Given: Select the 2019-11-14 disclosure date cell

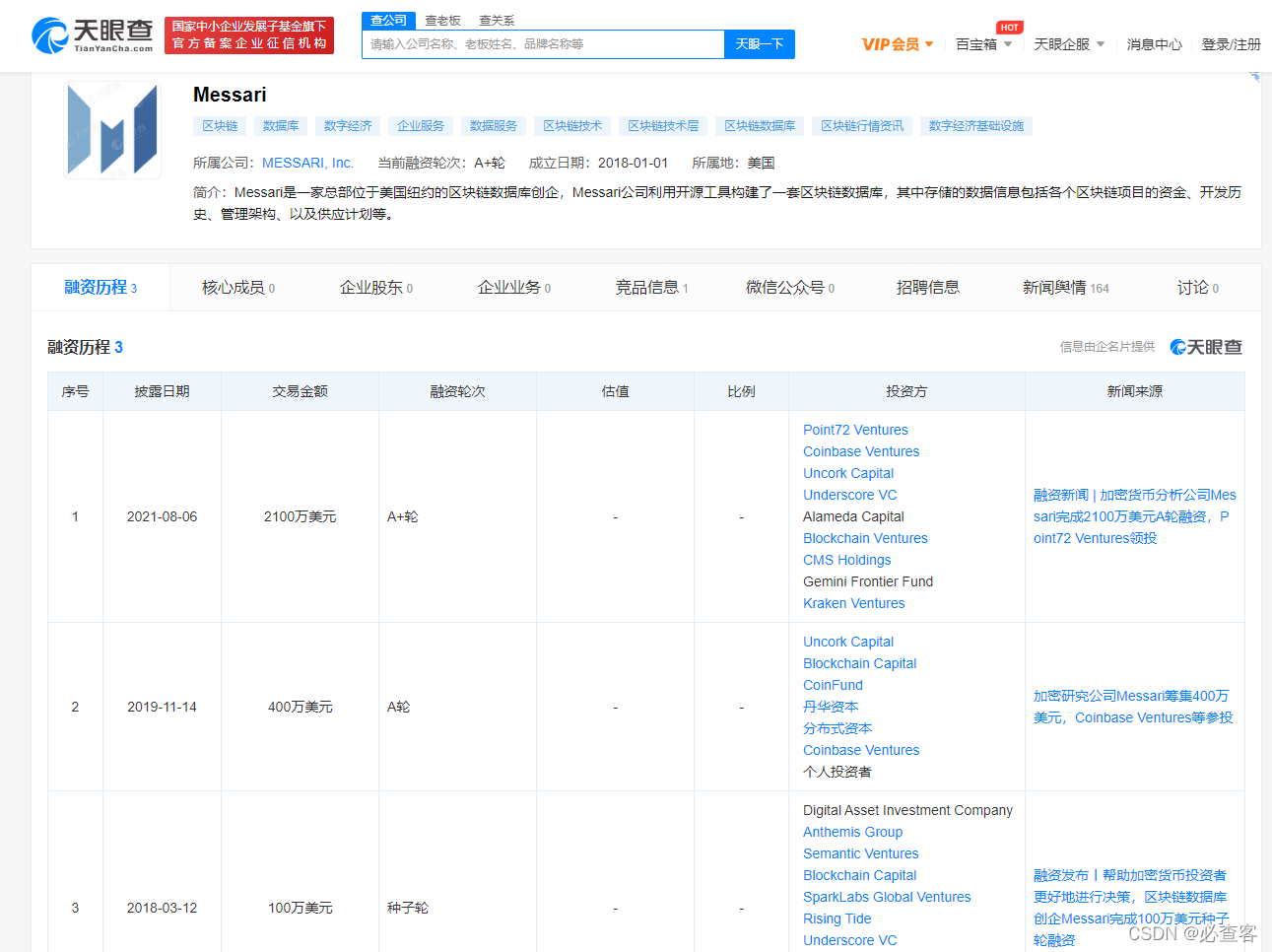Looking at the screenshot, I should (162, 707).
